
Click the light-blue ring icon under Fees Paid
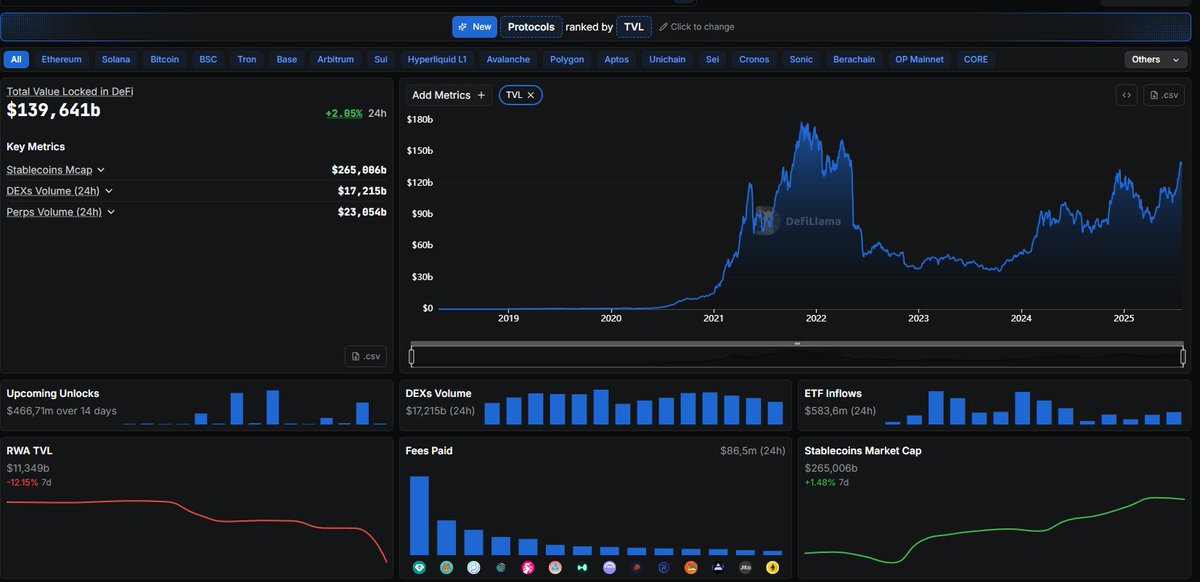point(474,567)
